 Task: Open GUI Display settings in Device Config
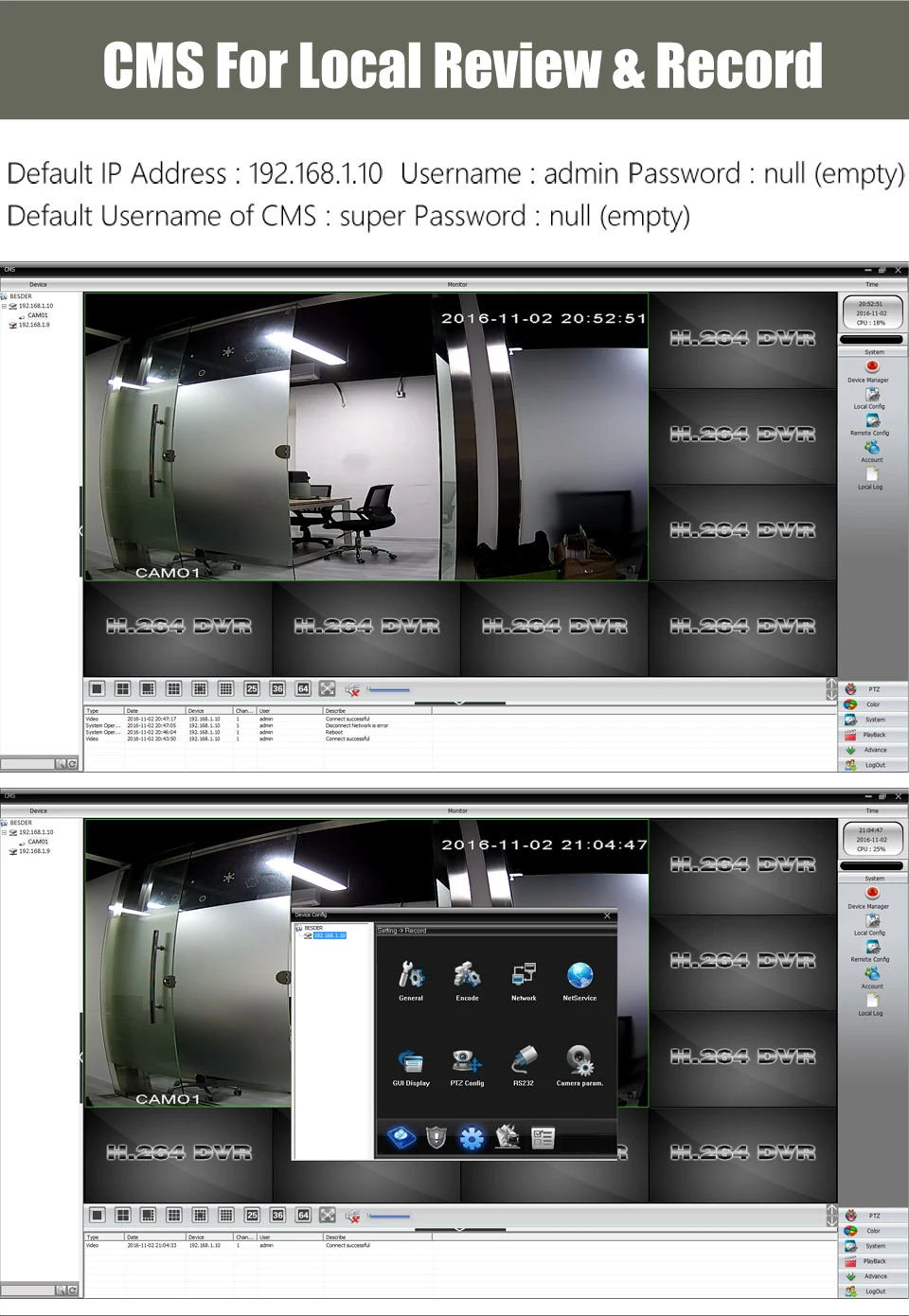(x=411, y=1066)
